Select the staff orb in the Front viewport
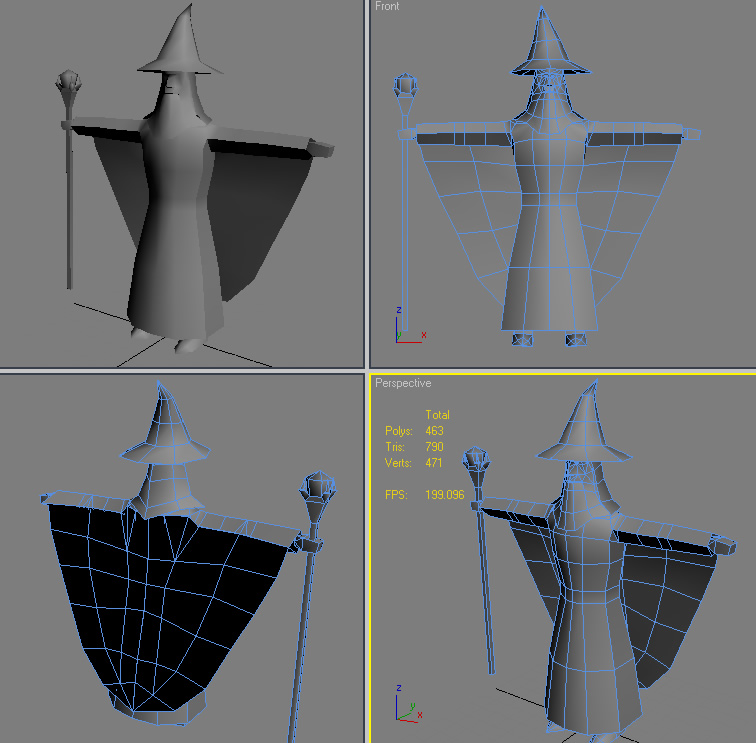This screenshot has width=756, height=743. [x=405, y=85]
